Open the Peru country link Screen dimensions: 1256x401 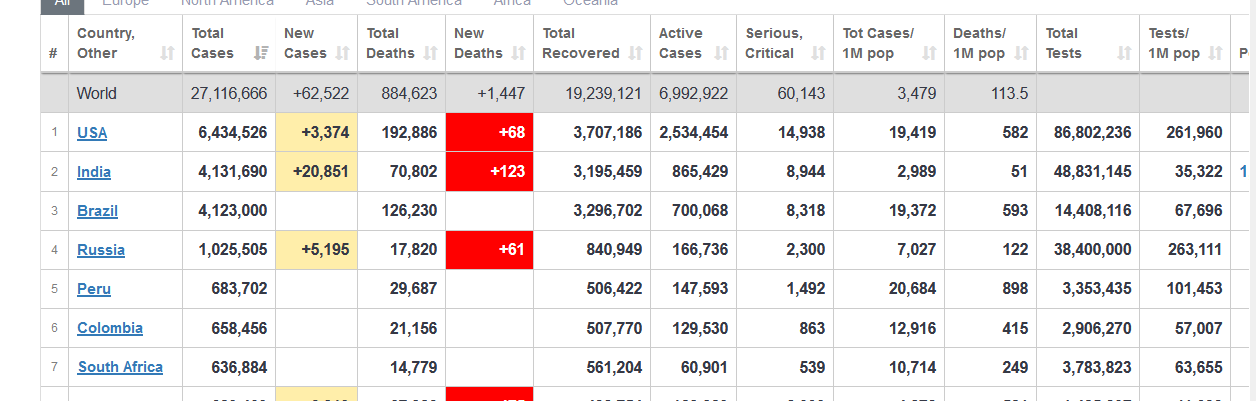coord(94,289)
